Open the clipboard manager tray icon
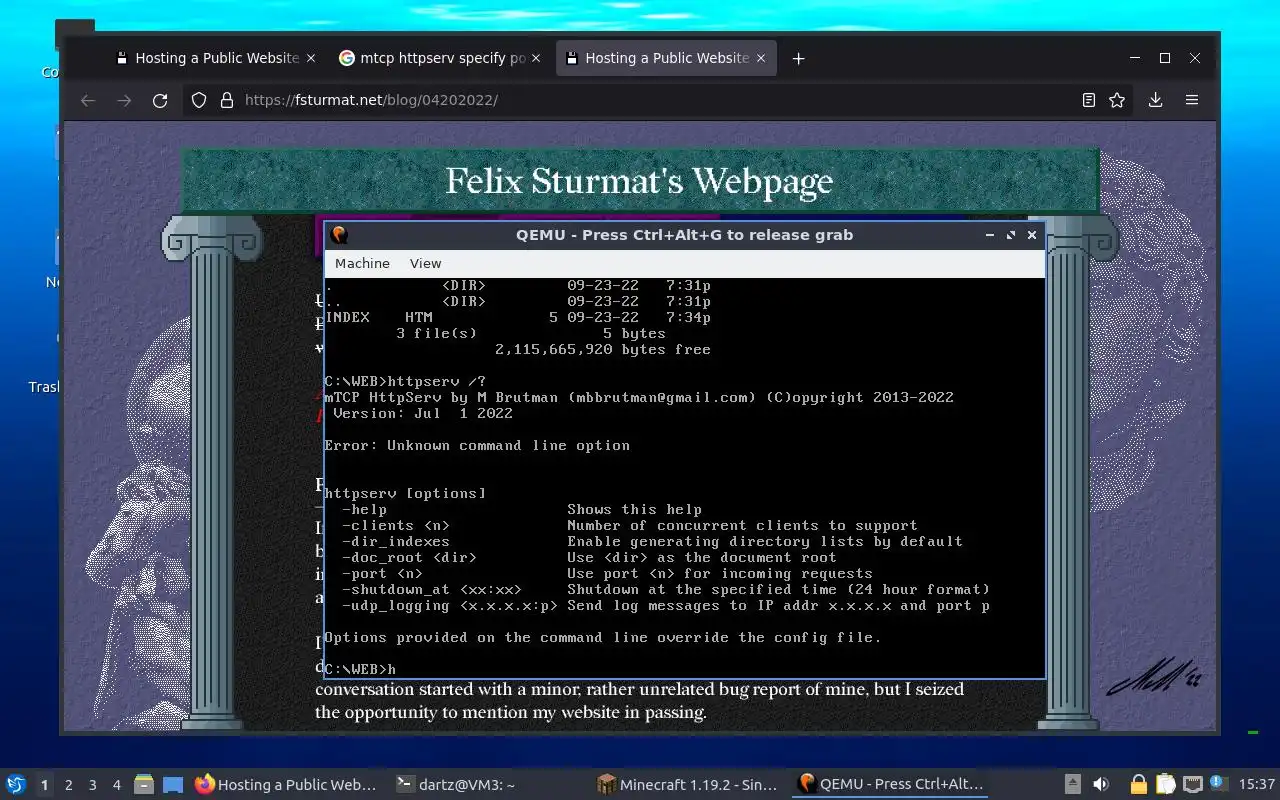The height and width of the screenshot is (800, 1280). coord(1165,785)
